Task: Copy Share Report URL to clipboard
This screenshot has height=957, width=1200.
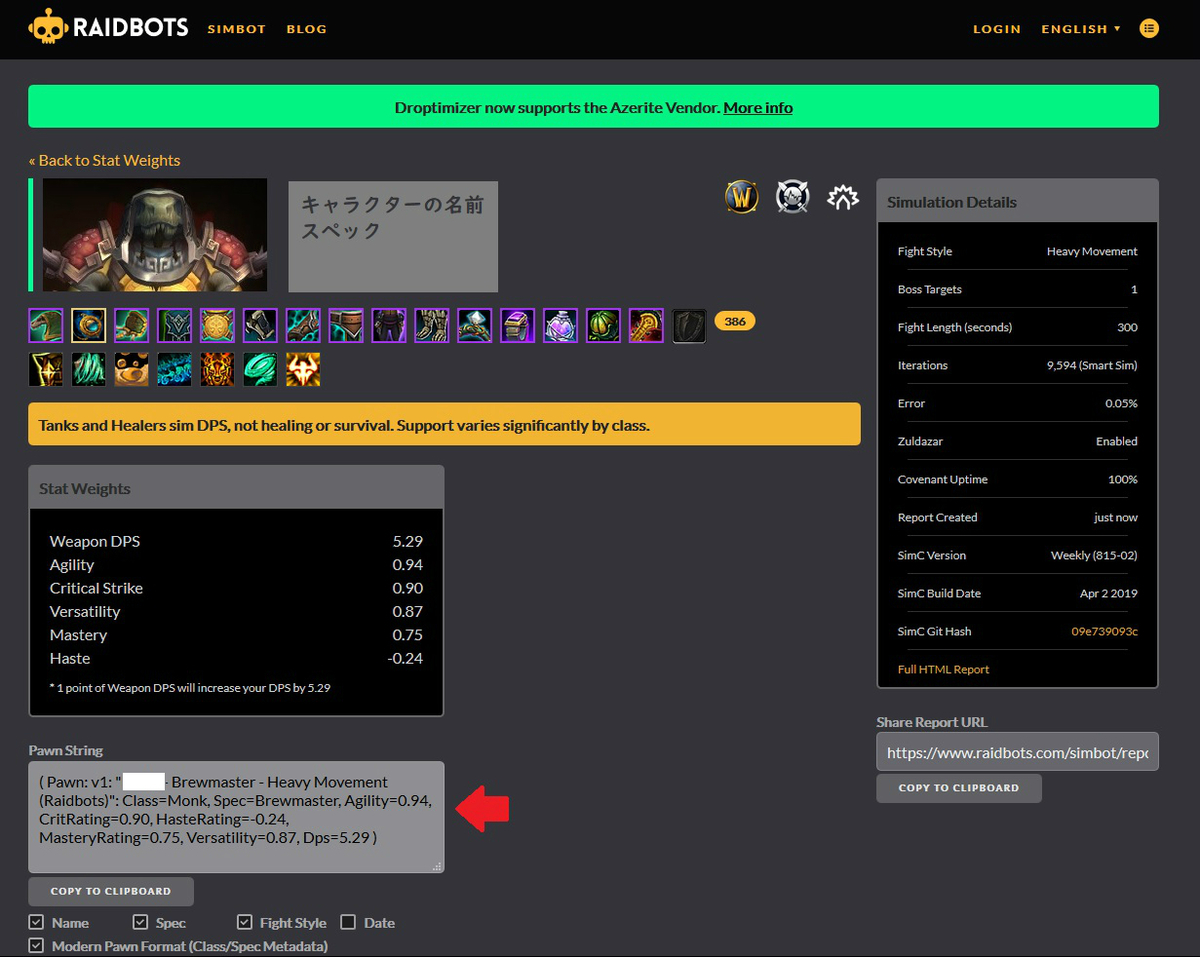Action: pyautogui.click(x=959, y=788)
